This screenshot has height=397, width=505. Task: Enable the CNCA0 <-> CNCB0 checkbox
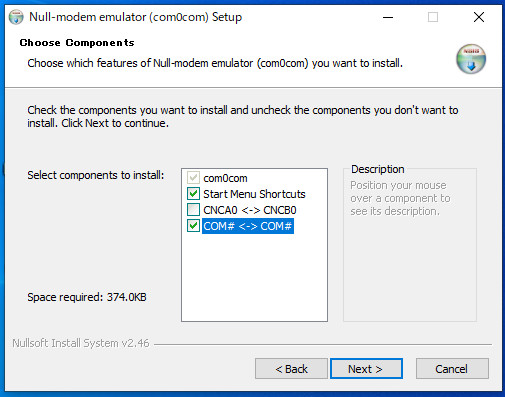(x=193, y=210)
